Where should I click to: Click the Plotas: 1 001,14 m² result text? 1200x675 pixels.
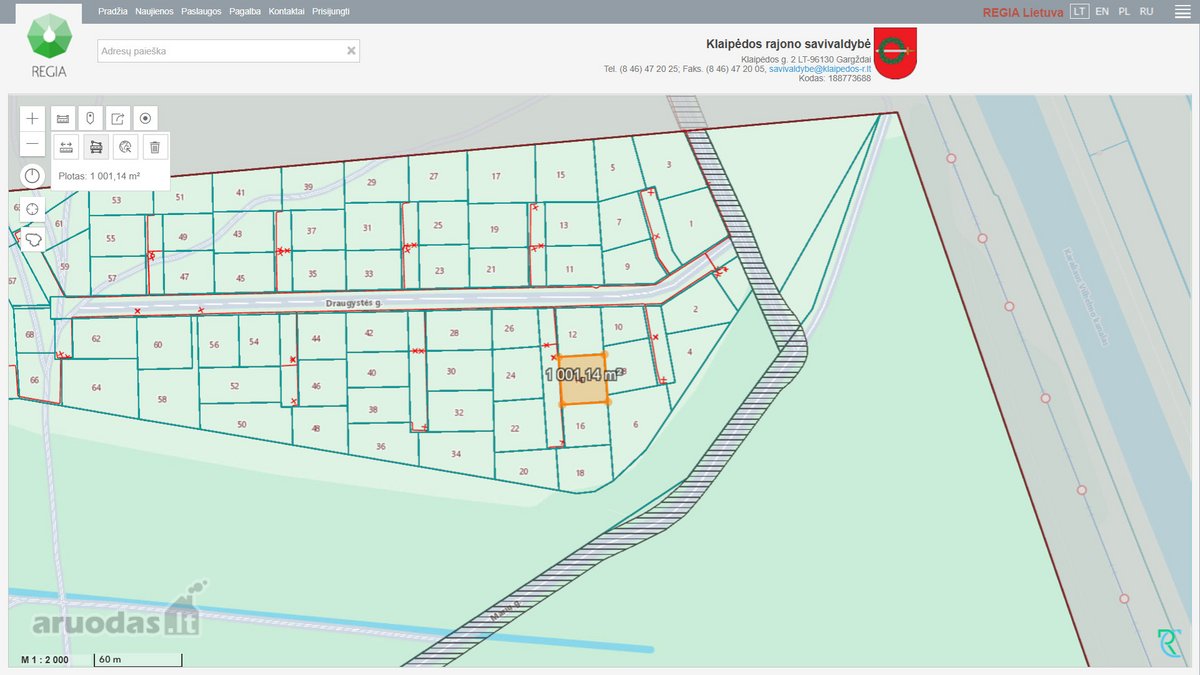[x=99, y=176]
